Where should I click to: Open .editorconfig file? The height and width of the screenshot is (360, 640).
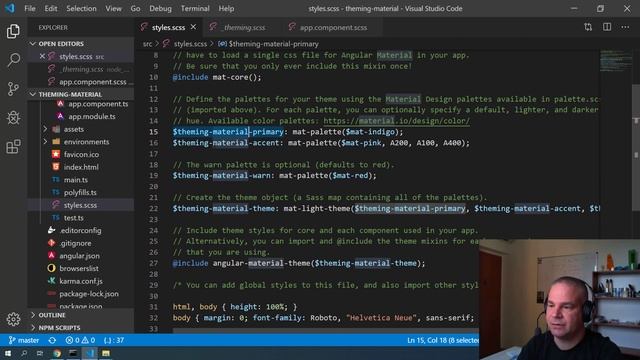point(81,230)
